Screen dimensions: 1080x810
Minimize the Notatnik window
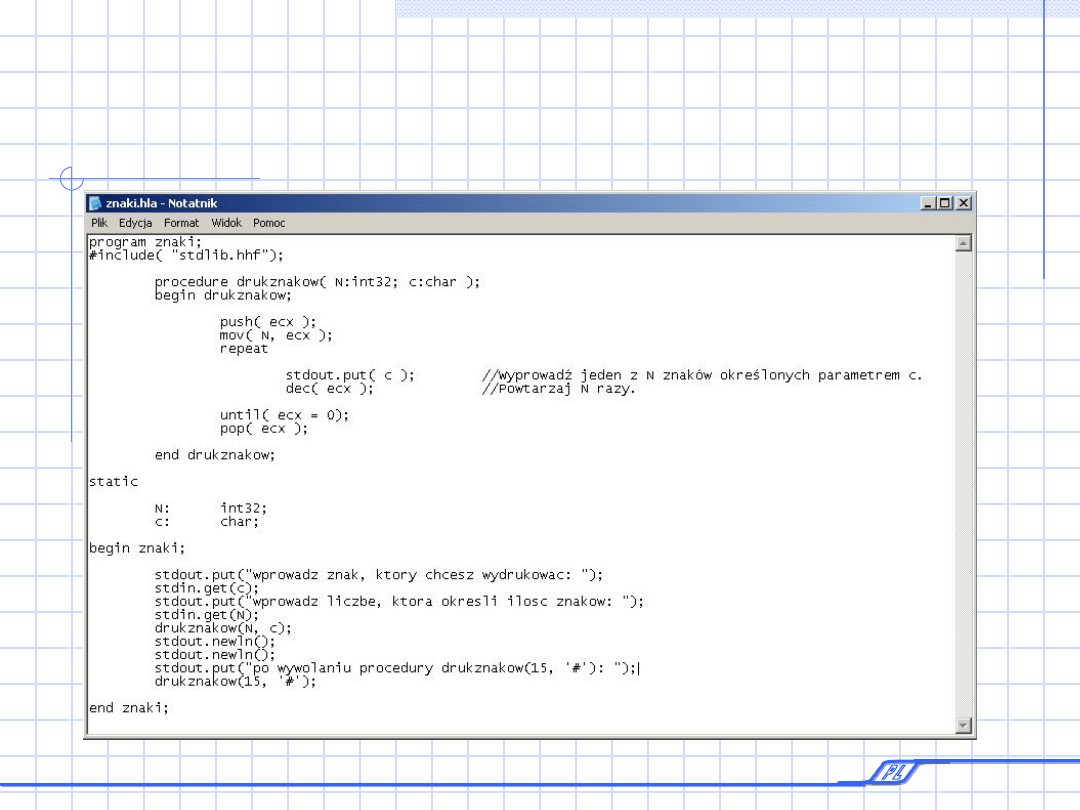929,203
